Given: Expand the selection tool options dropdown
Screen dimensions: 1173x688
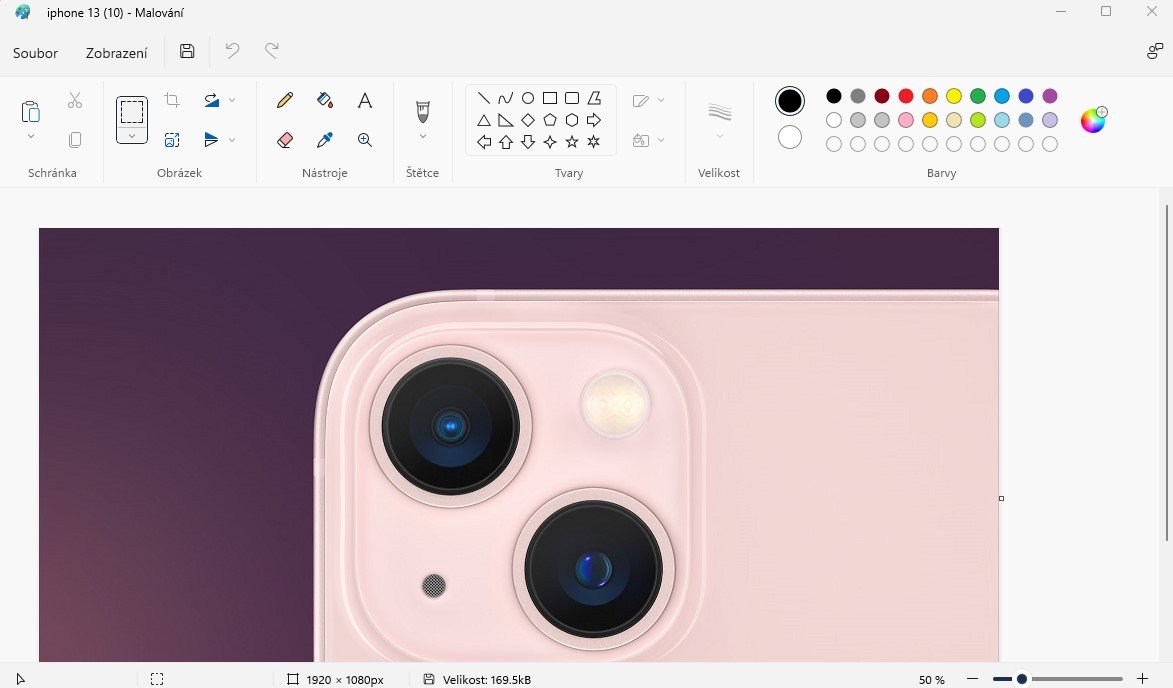Looking at the screenshot, I should point(132,135).
